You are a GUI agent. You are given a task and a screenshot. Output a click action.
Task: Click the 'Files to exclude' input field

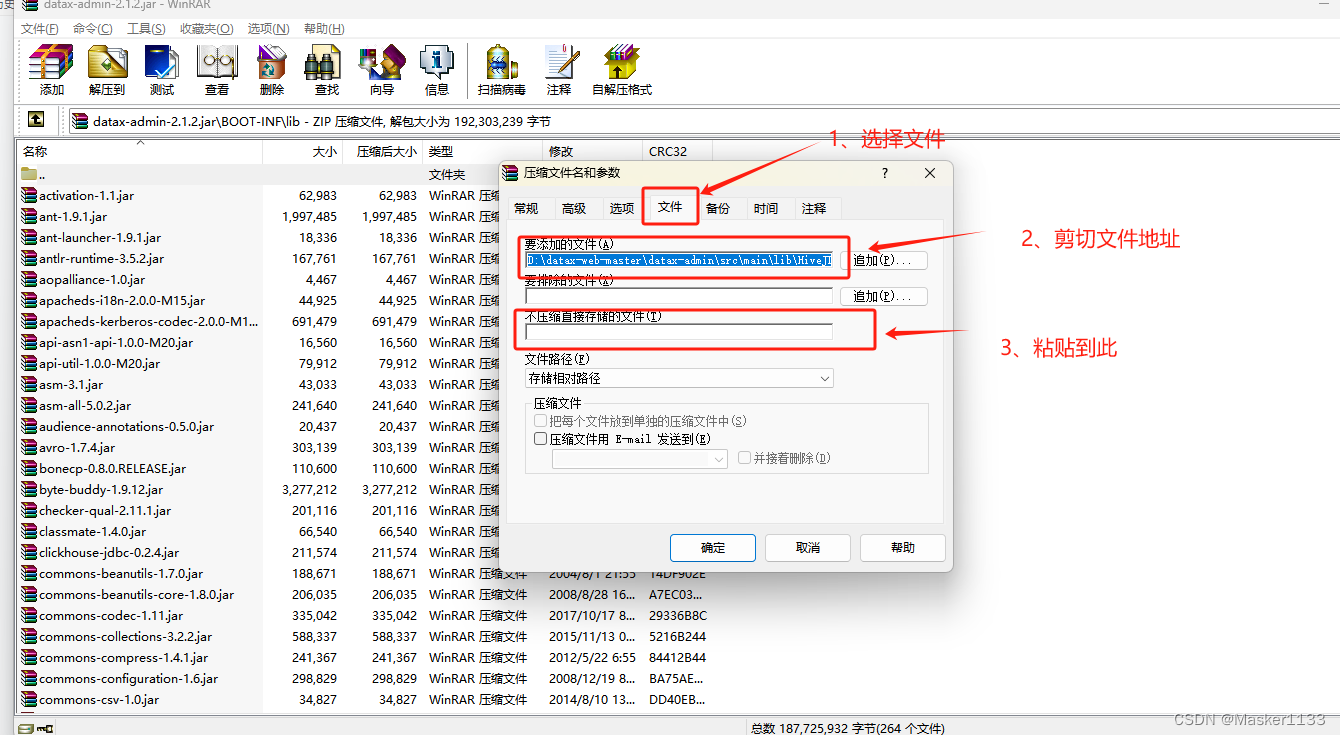pos(679,296)
